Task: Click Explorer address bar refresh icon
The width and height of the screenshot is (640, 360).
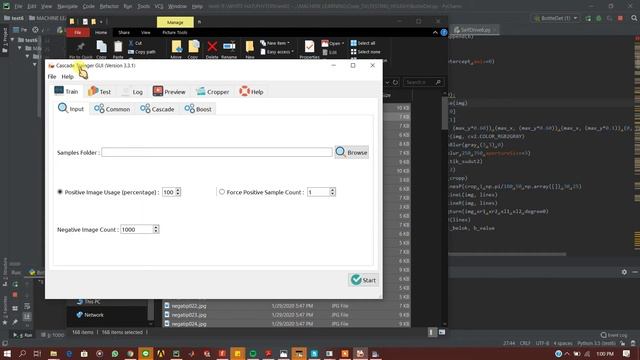Action: pos(395,82)
